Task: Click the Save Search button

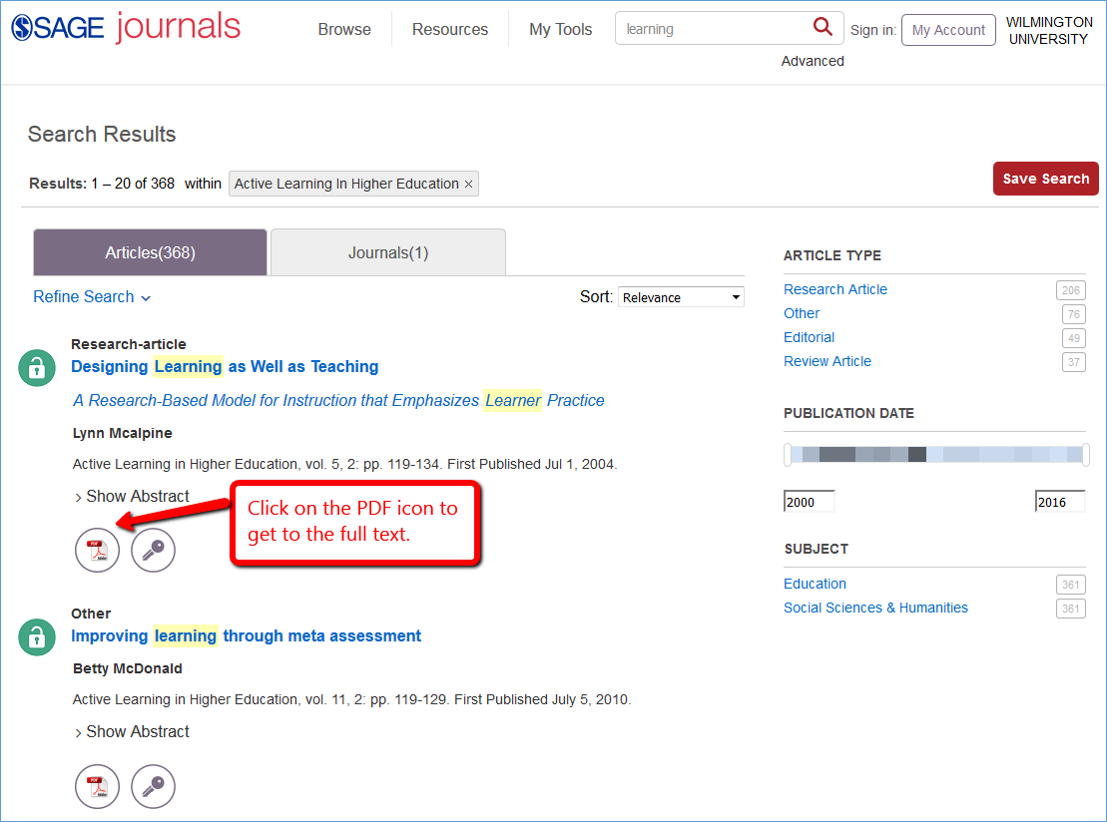Action: [1045, 178]
